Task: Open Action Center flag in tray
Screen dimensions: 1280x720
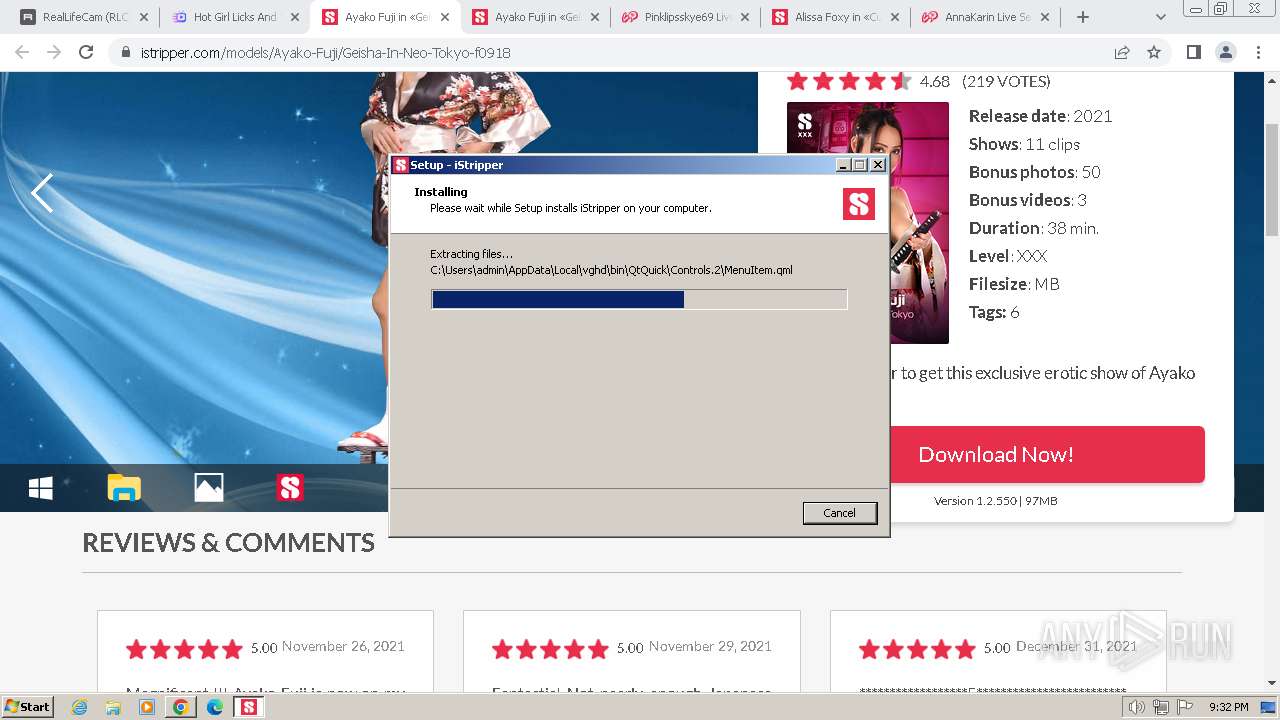Action: (1185, 707)
